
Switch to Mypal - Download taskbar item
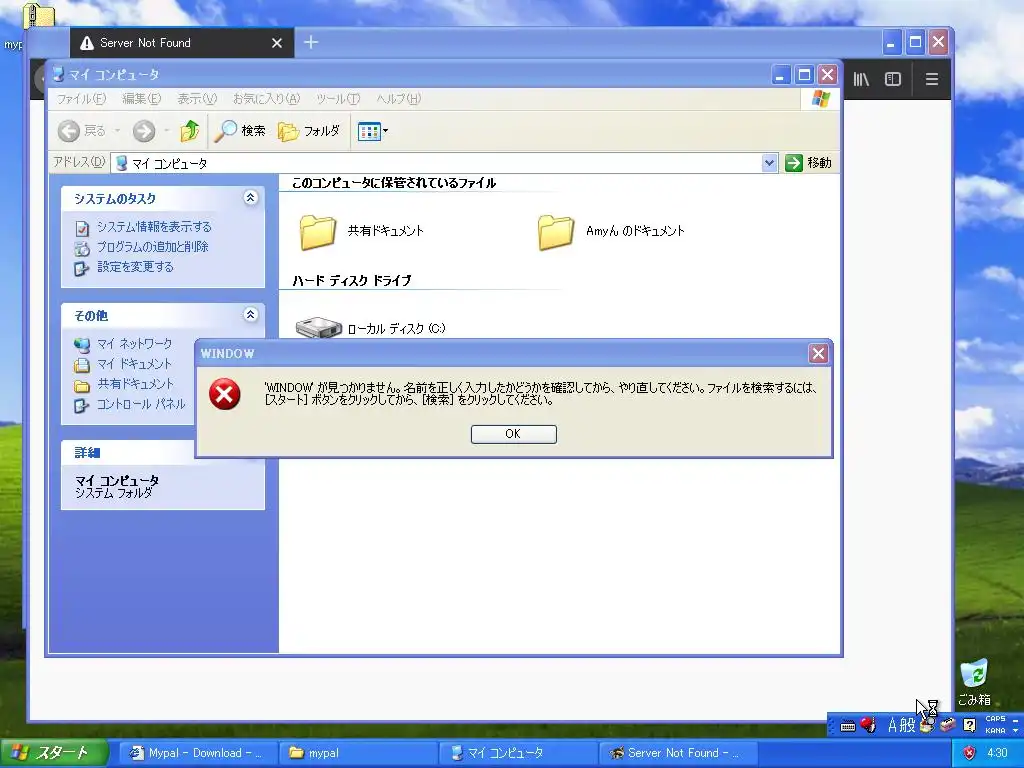pos(197,753)
